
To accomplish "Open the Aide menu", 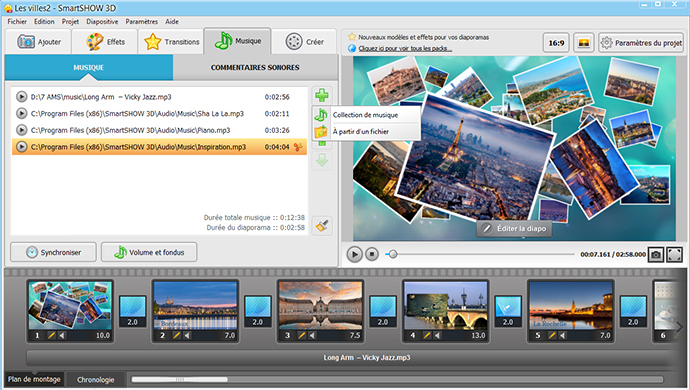I will 172,22.
